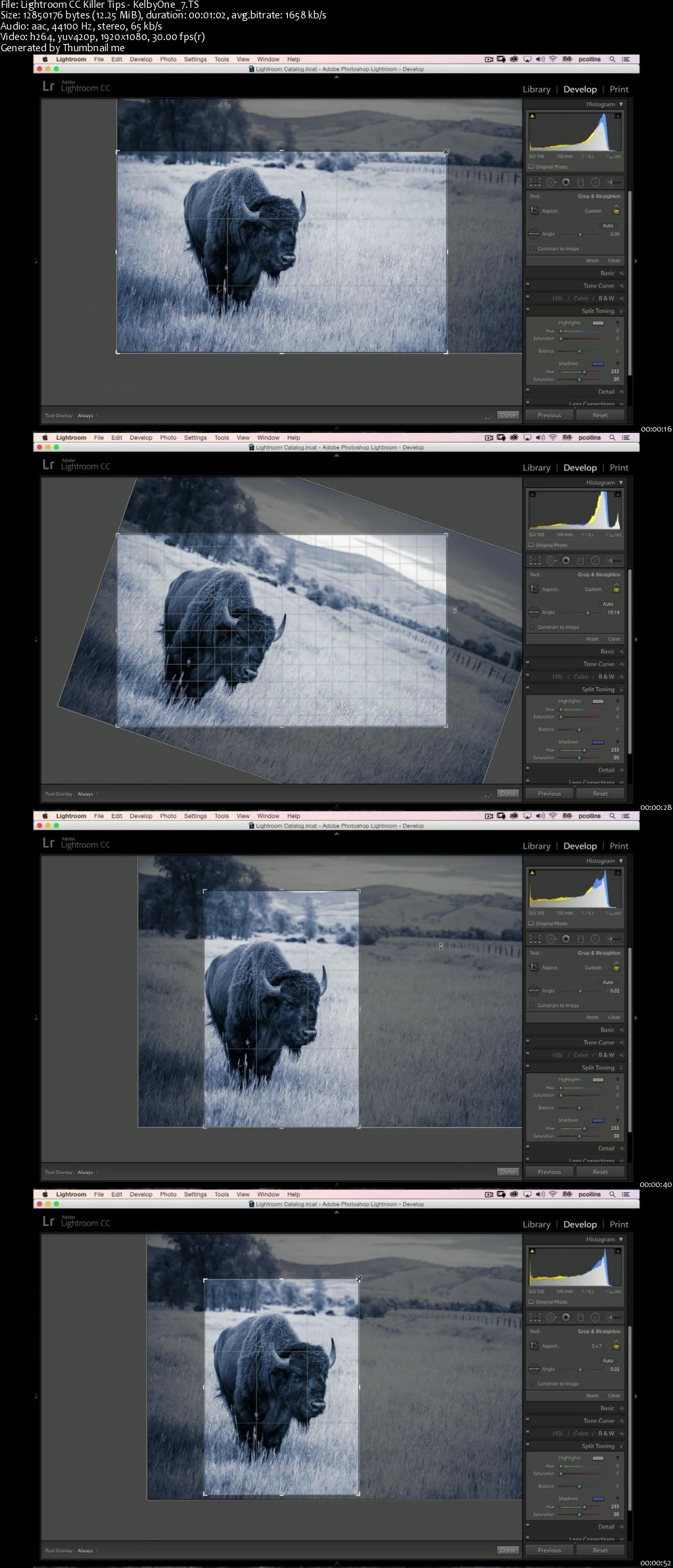Expand Highlights color triangle in the 00:00:28 frame
The width and height of the screenshot is (673, 1568).
point(617,702)
